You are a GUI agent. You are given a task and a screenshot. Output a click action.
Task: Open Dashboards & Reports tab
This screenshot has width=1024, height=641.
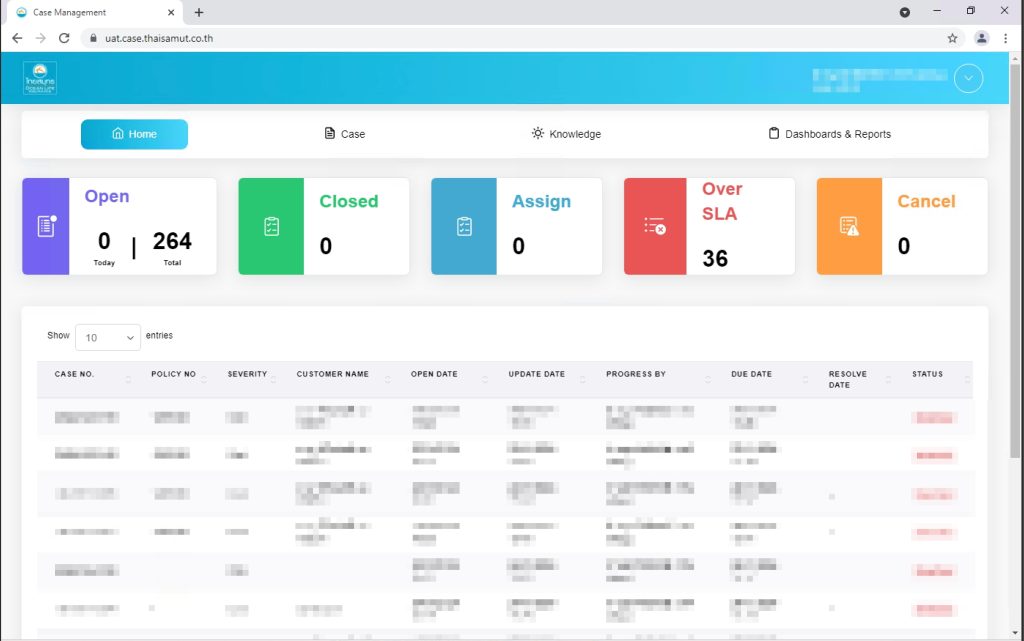coord(829,134)
